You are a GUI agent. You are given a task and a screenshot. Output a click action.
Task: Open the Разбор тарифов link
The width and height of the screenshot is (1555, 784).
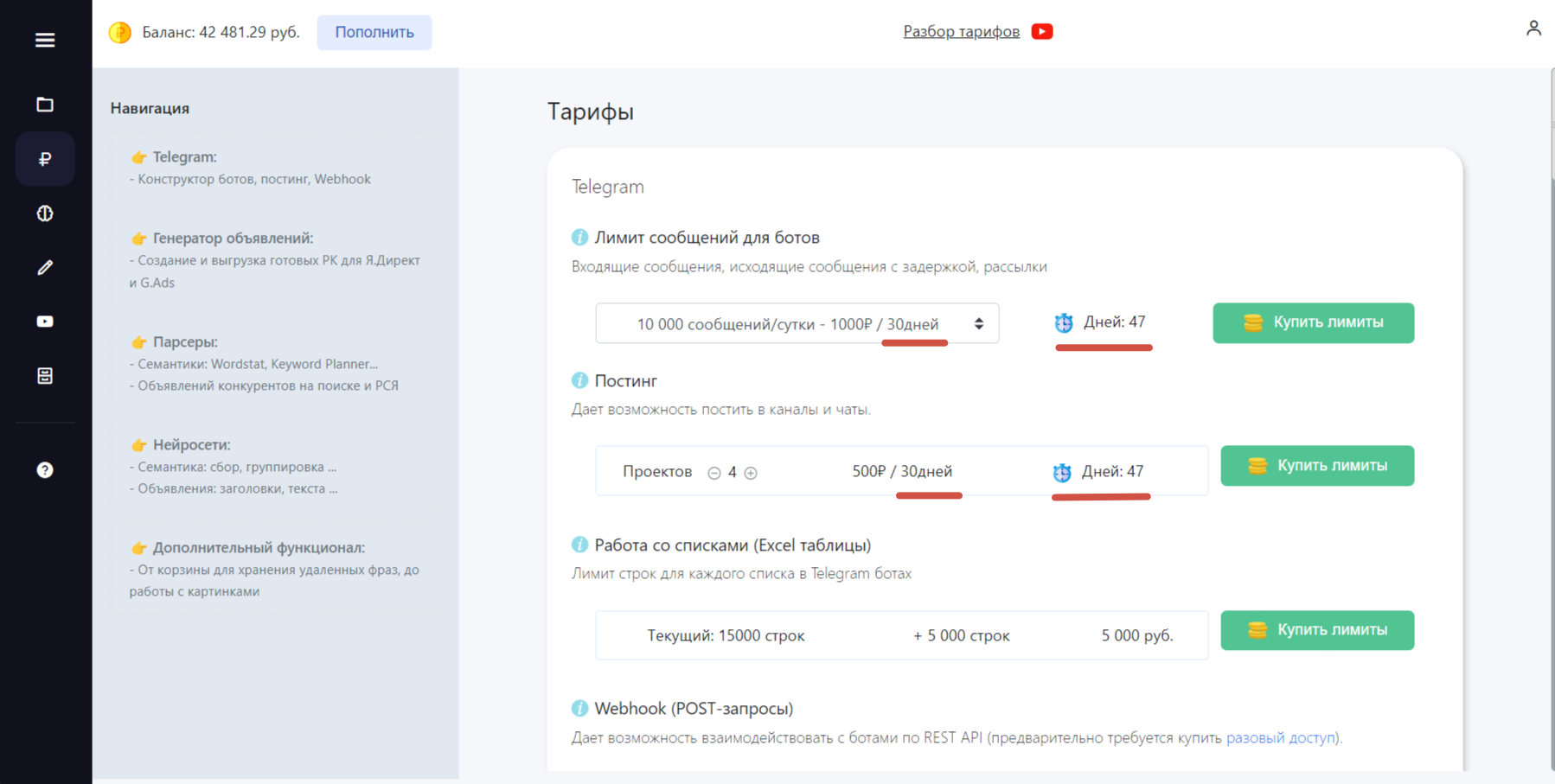(962, 32)
